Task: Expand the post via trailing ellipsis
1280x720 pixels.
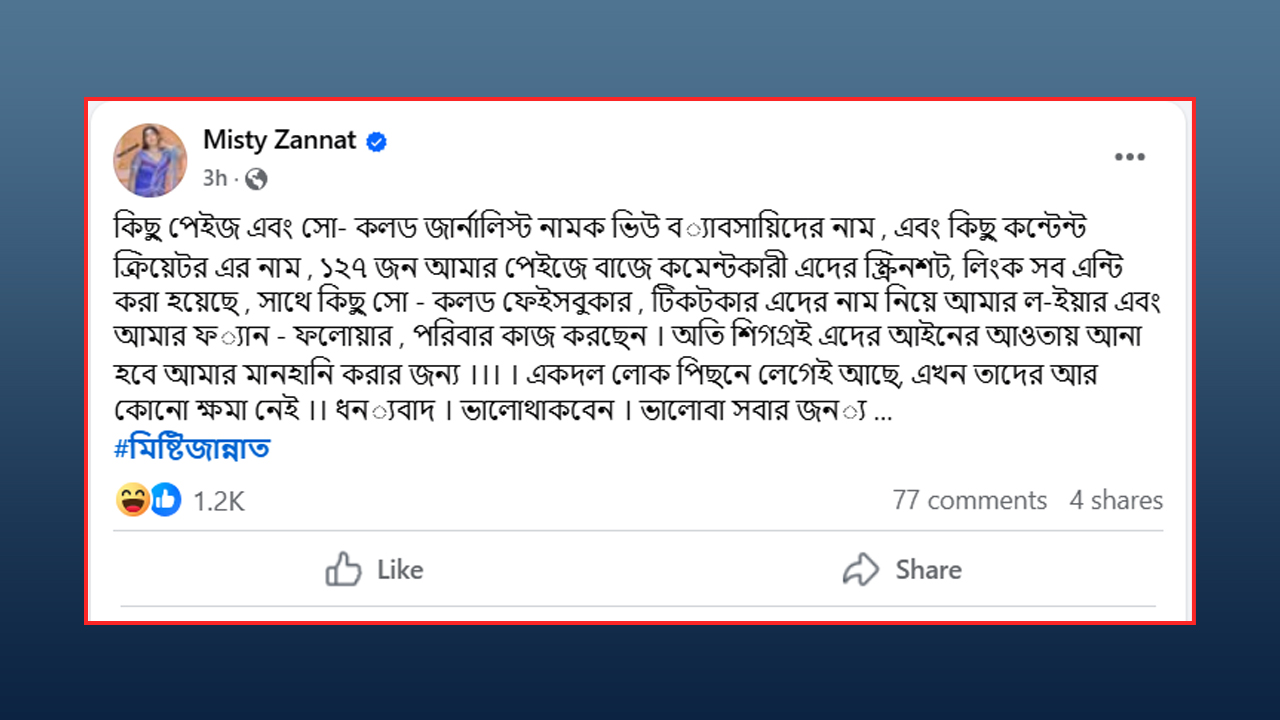Action: point(883,415)
